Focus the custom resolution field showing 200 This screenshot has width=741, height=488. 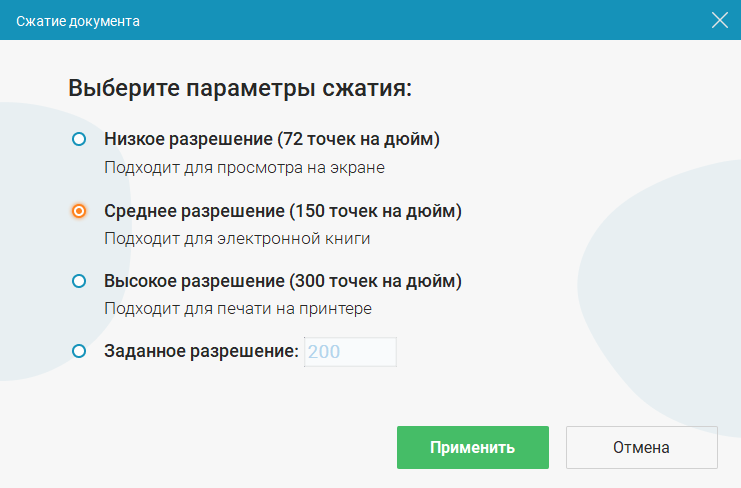click(350, 352)
